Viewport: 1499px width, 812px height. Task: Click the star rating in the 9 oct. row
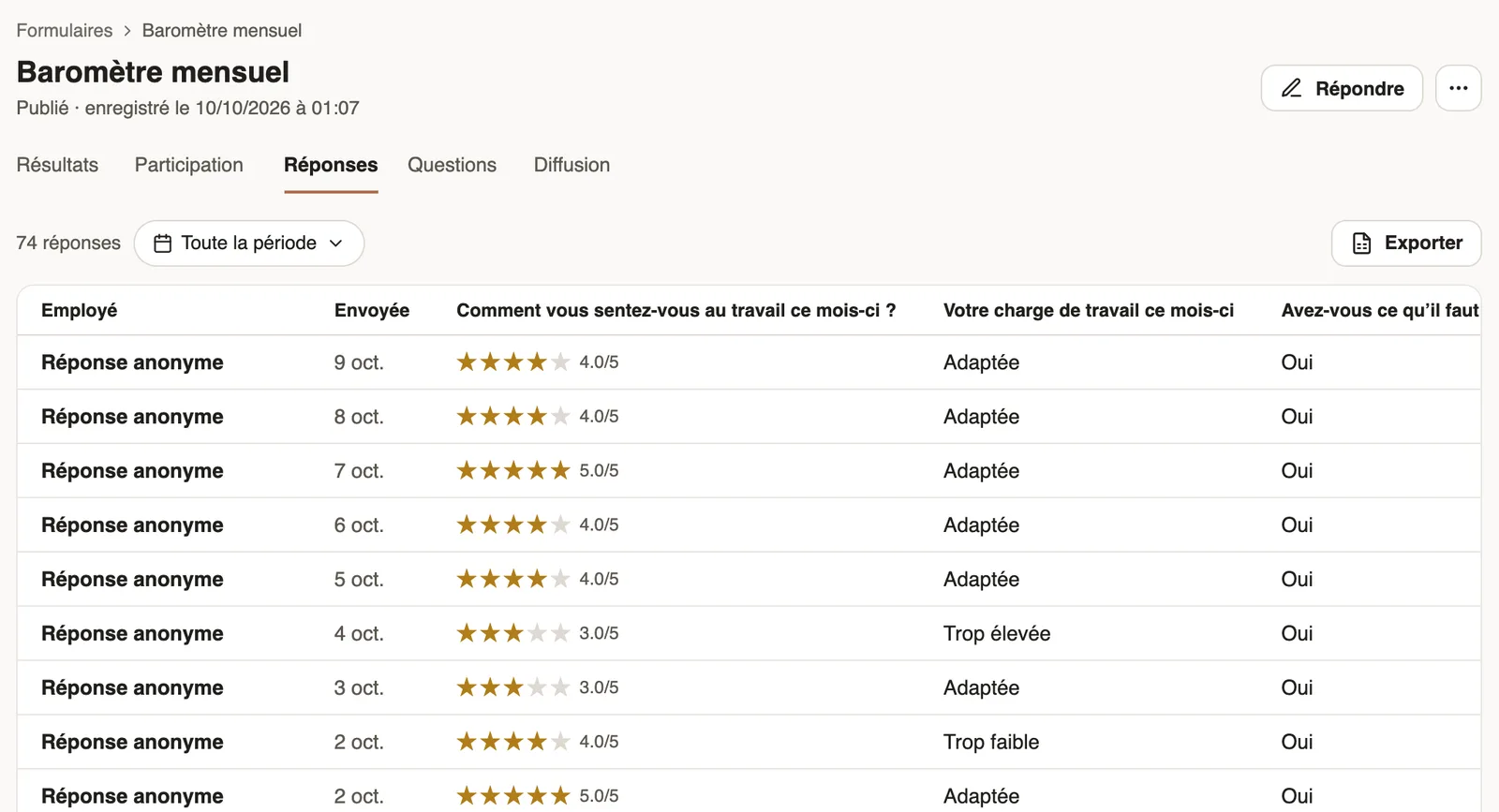513,362
